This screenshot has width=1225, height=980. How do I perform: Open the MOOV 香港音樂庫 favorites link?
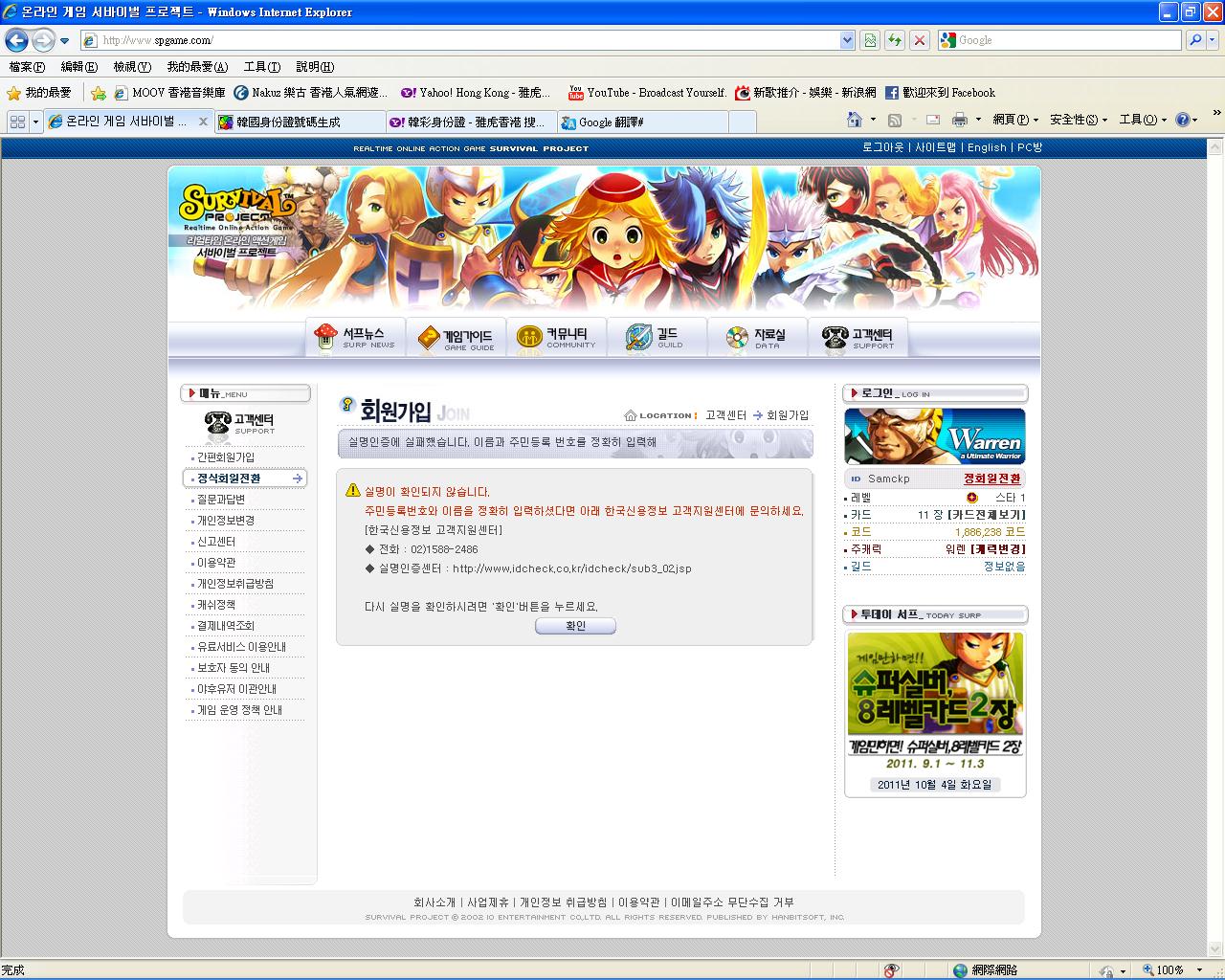point(169,93)
